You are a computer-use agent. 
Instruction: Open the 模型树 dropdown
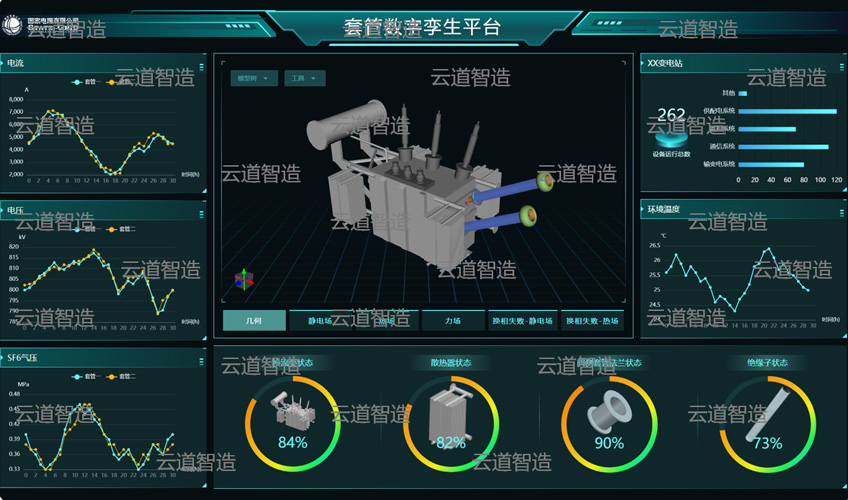254,78
